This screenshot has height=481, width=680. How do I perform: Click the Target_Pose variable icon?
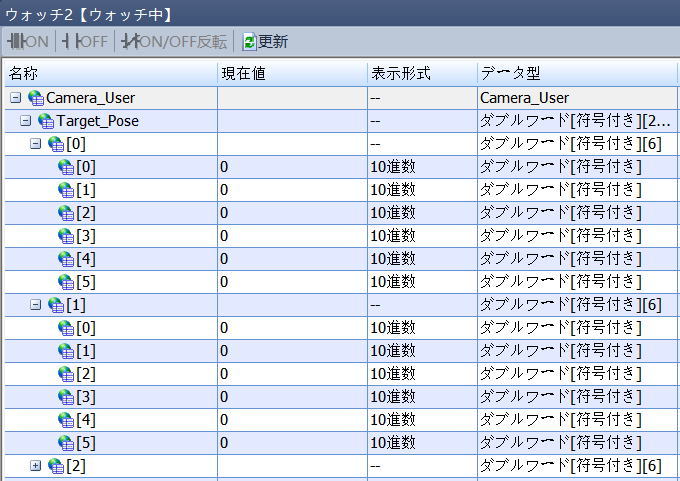point(46,121)
